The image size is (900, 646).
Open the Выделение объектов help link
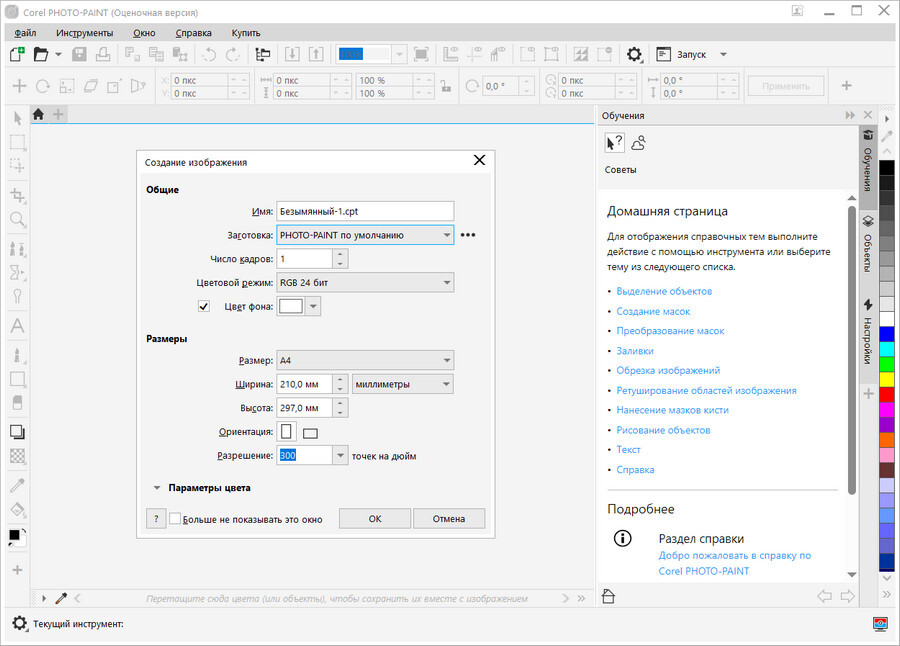coord(664,291)
